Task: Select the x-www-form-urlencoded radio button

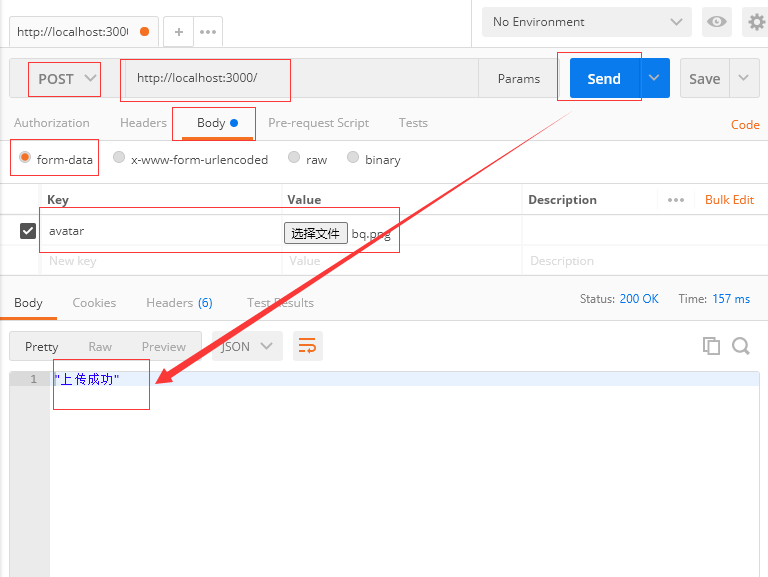Action: point(119,157)
